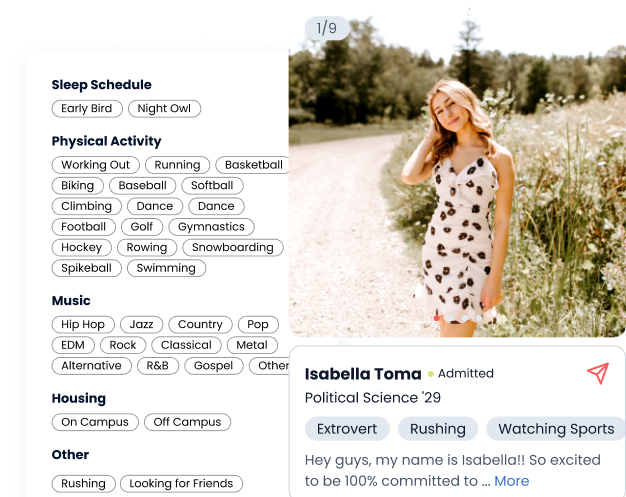Select the Jazz music chip
The width and height of the screenshot is (626, 497).
[142, 325]
